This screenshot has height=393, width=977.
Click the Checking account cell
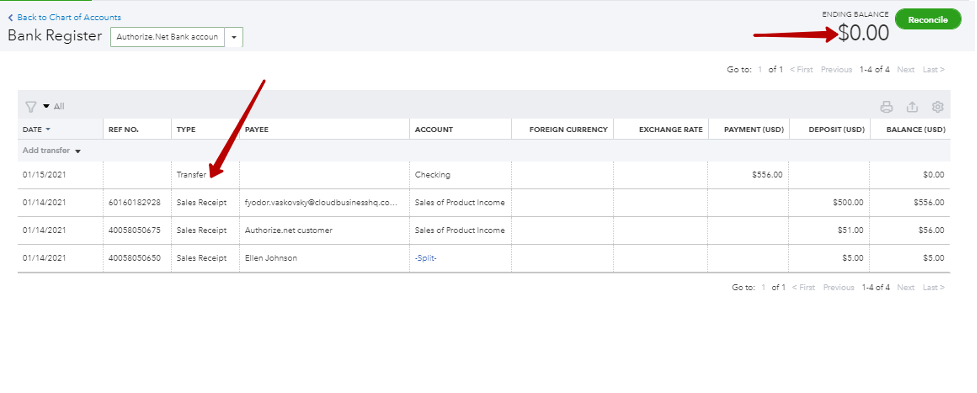(x=432, y=175)
